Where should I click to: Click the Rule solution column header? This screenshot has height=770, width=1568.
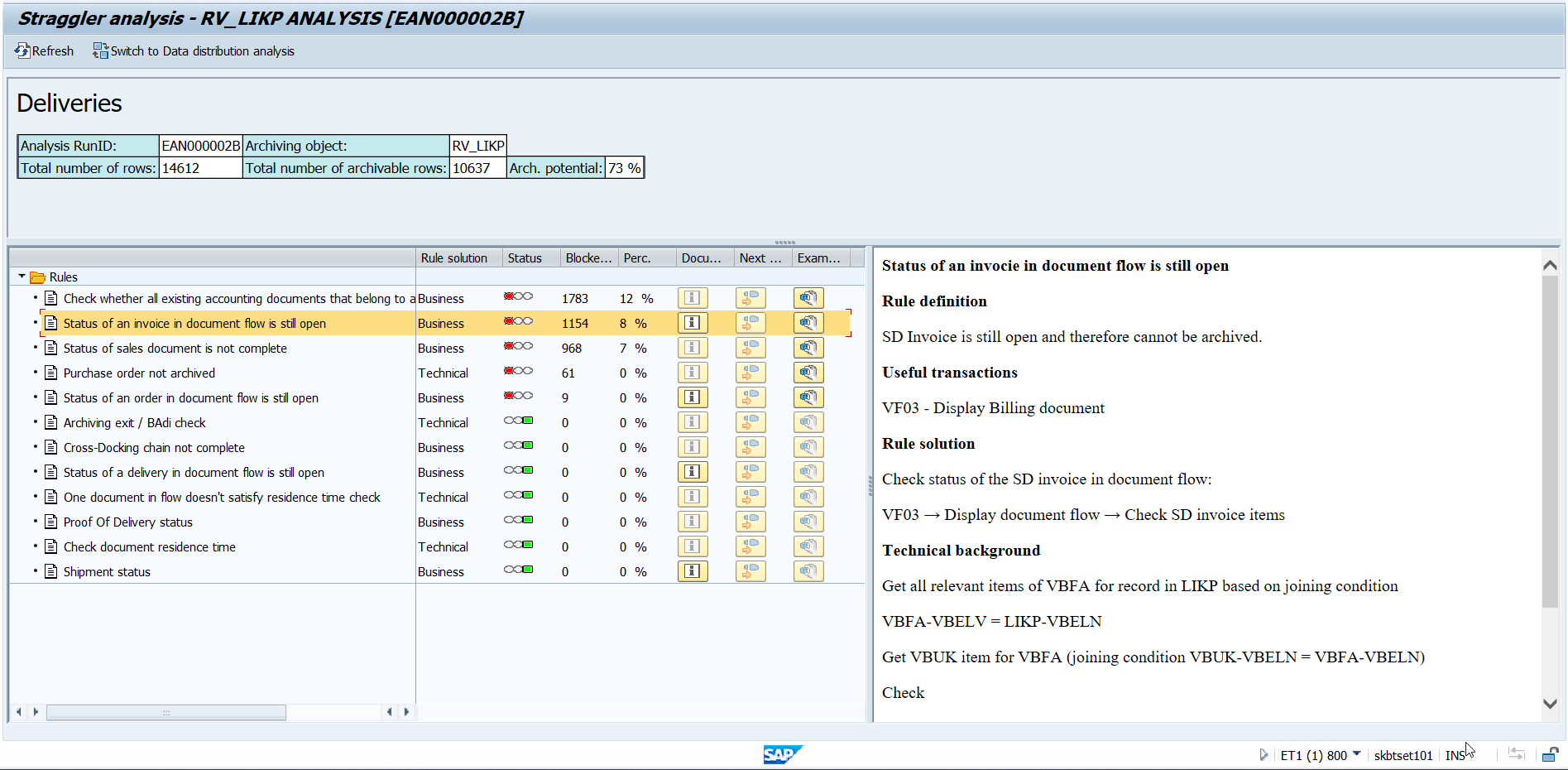[x=459, y=257]
